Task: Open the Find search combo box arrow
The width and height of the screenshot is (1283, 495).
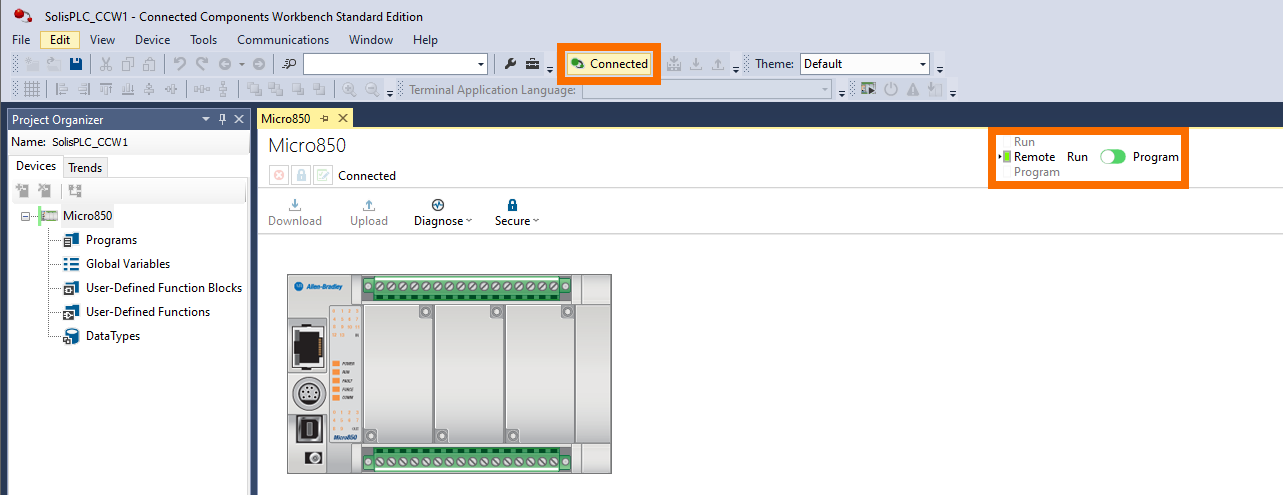Action: tap(481, 64)
